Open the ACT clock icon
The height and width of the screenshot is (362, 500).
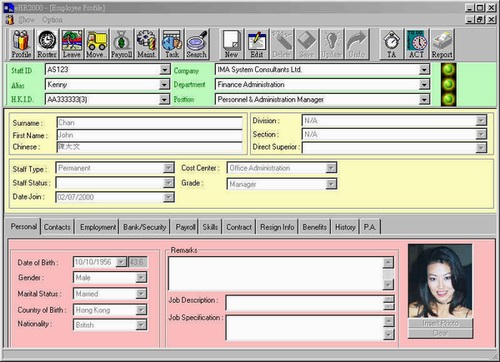pos(417,44)
